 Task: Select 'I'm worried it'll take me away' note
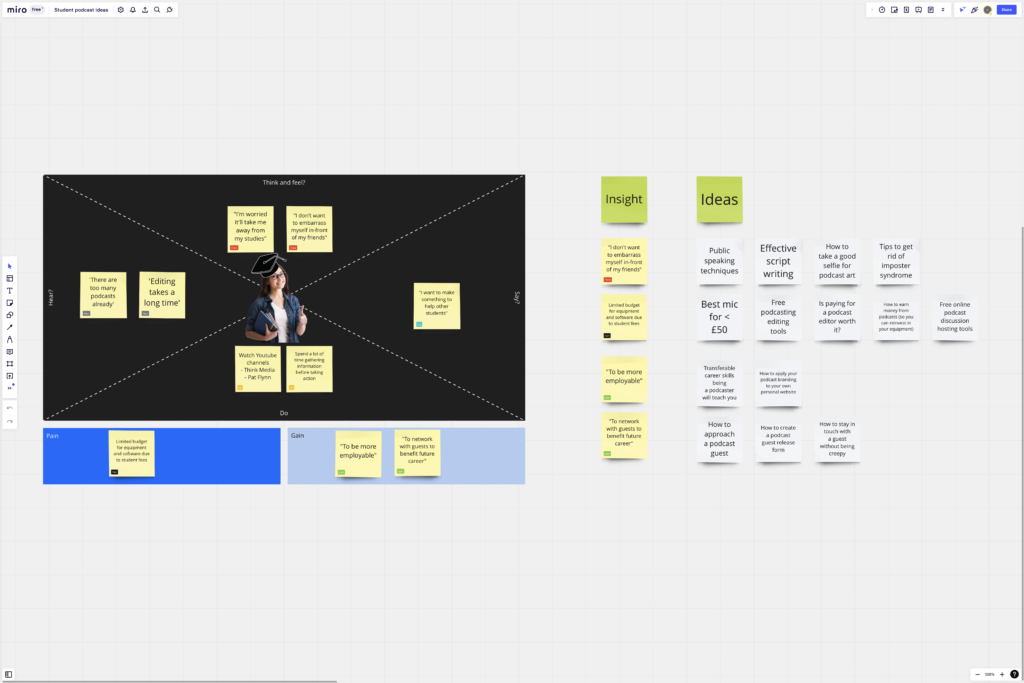coord(251,229)
